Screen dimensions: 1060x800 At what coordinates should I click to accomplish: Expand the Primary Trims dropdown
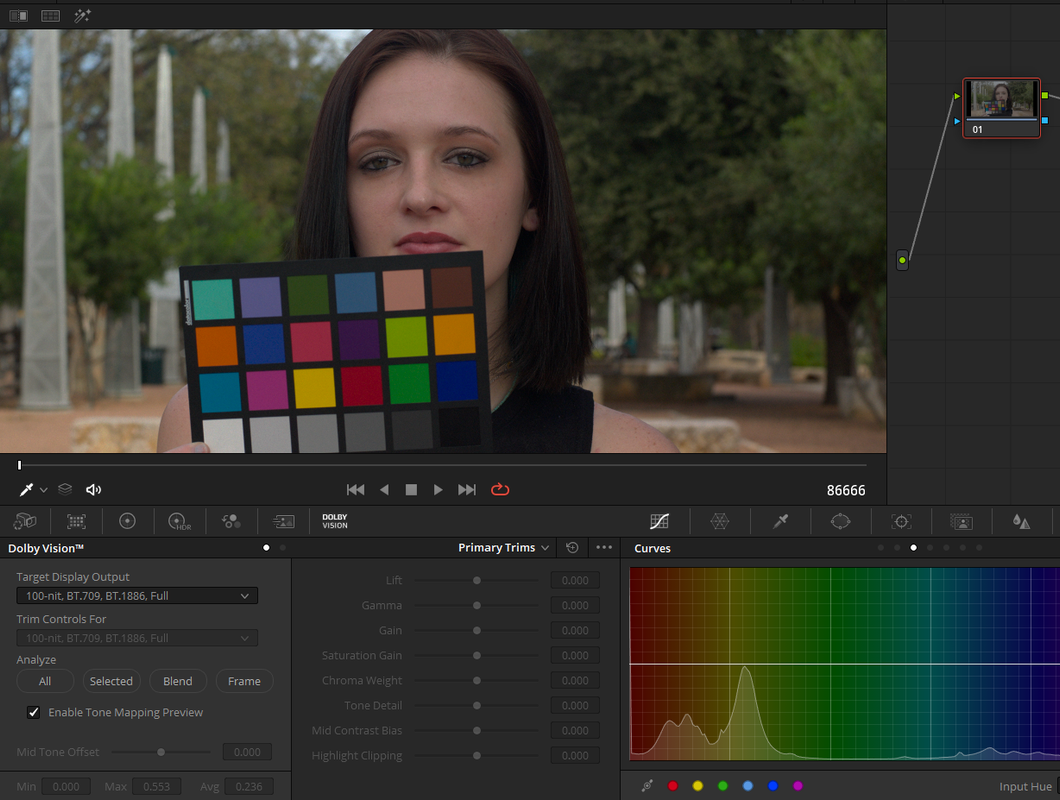[503, 548]
